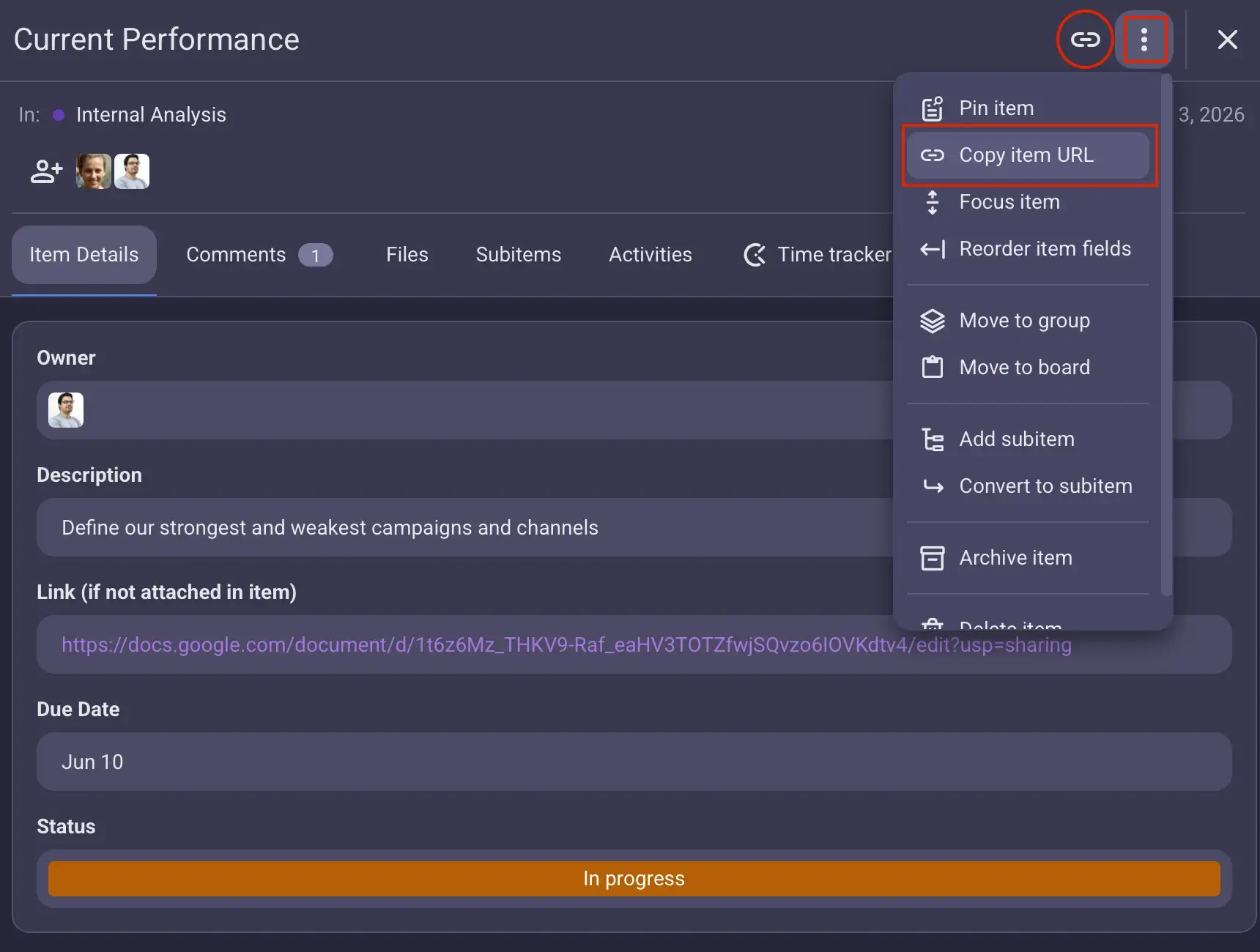This screenshot has width=1260, height=952.
Task: Click the Focus item menu label
Action: click(1009, 202)
